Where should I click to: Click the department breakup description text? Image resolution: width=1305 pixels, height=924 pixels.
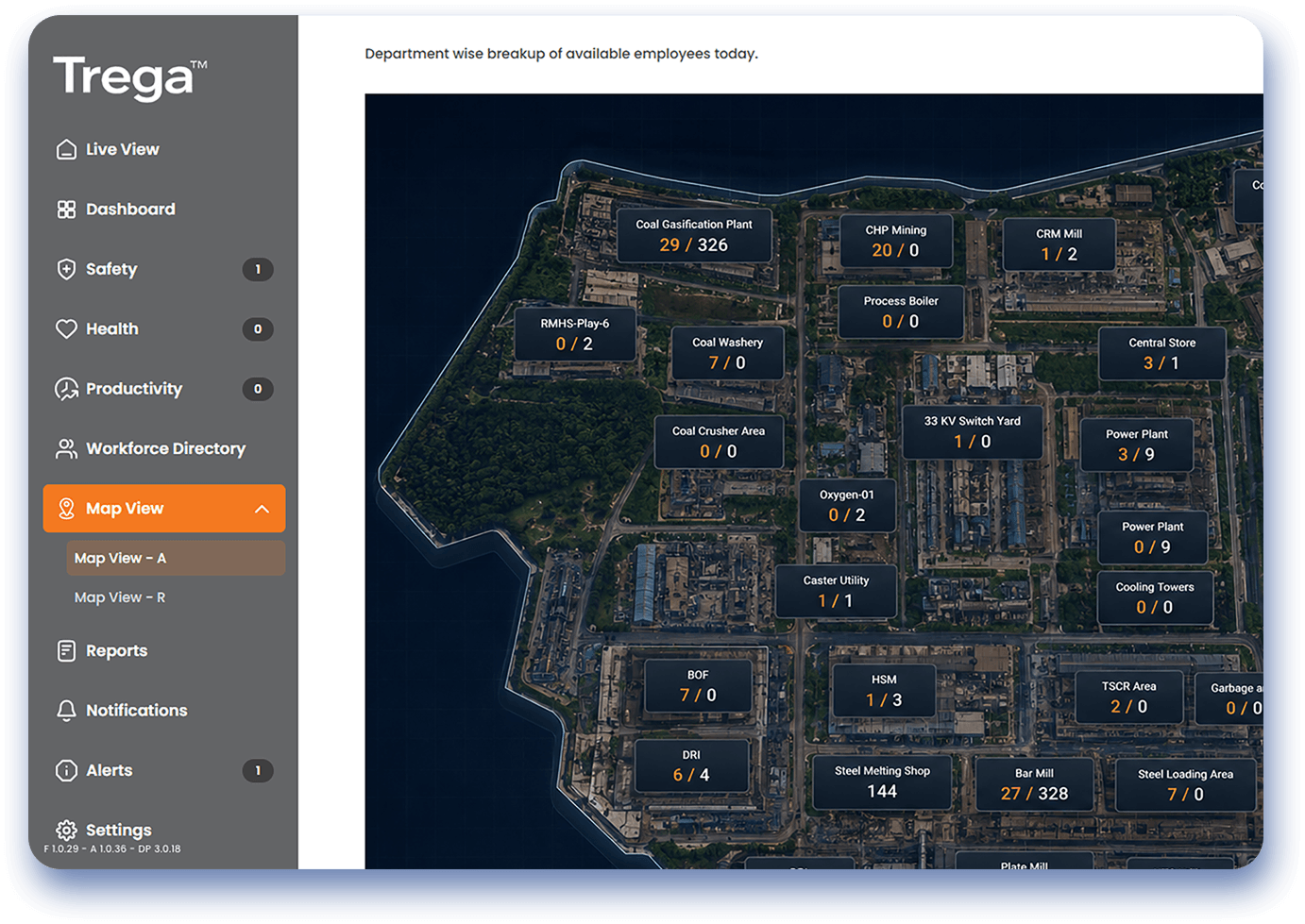pos(561,54)
